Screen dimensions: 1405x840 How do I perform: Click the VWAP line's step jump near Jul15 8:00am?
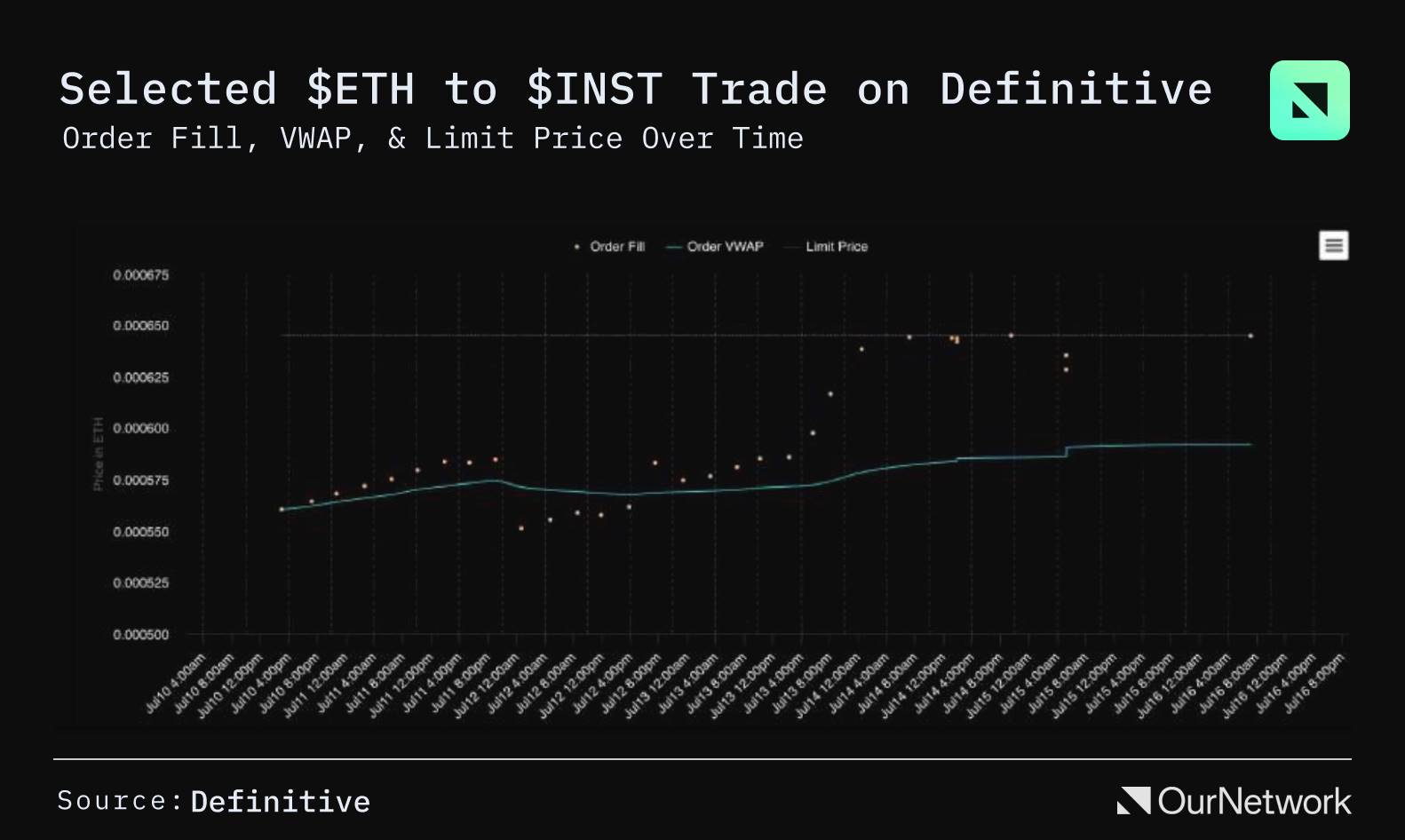point(1066,451)
